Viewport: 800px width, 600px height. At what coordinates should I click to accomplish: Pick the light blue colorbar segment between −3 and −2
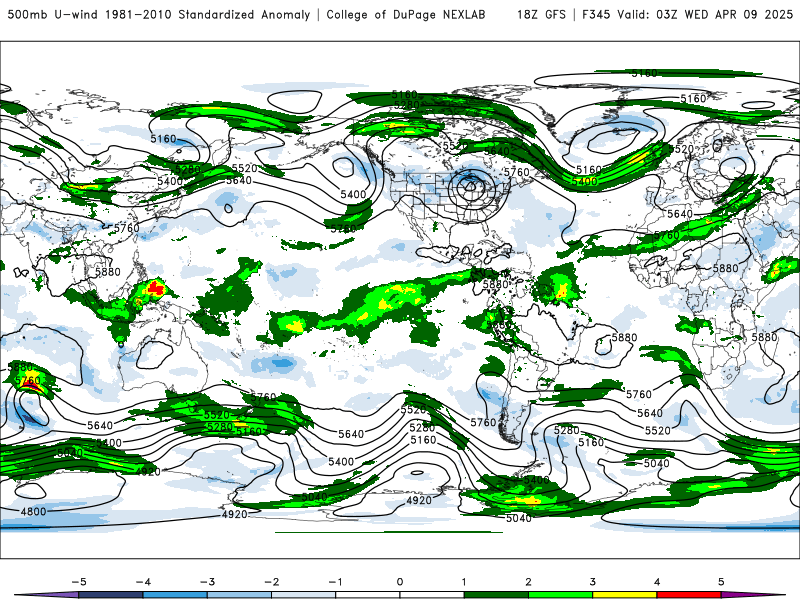[x=239, y=595]
